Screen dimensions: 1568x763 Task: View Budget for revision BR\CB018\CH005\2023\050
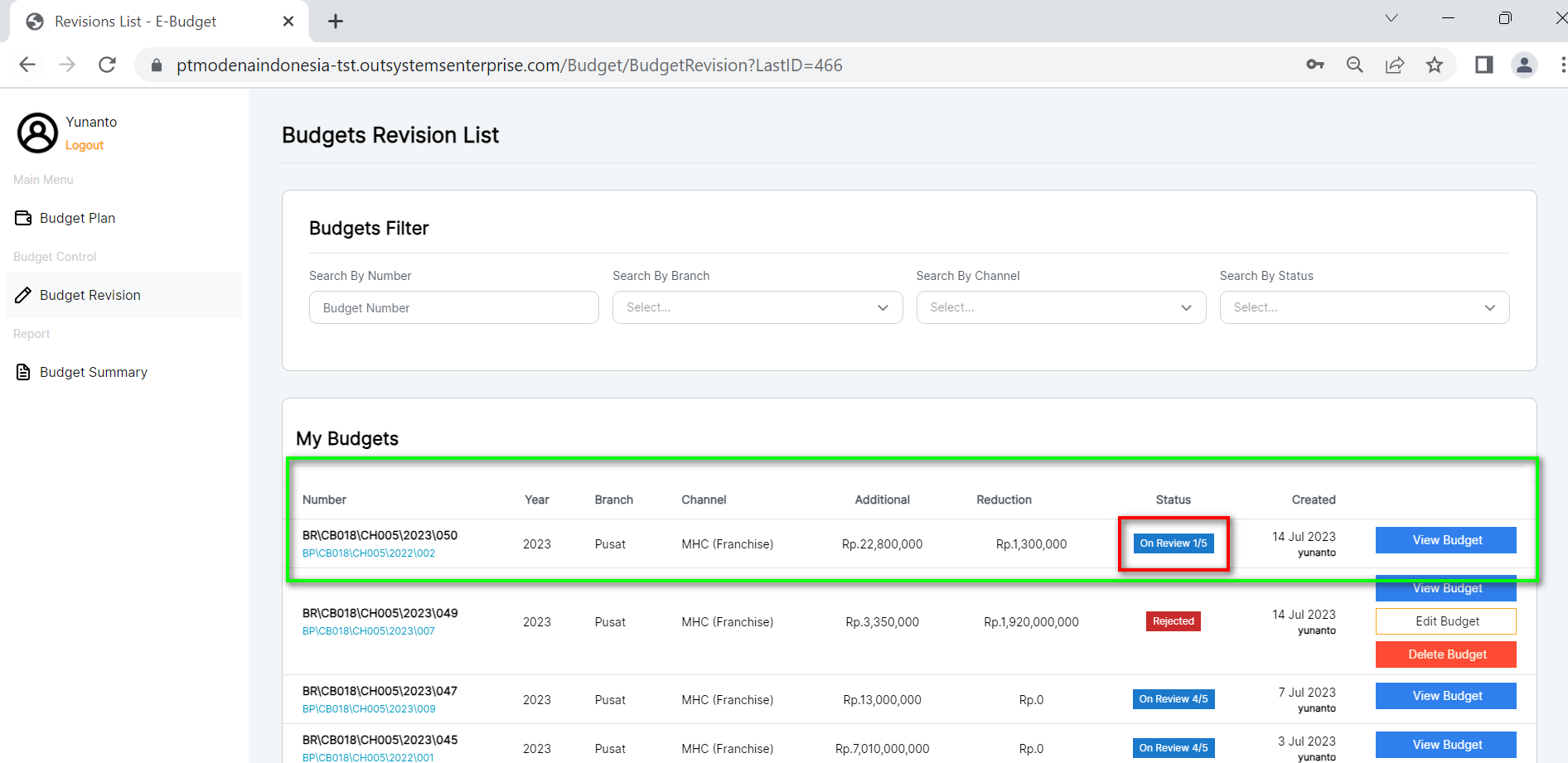pyautogui.click(x=1445, y=540)
